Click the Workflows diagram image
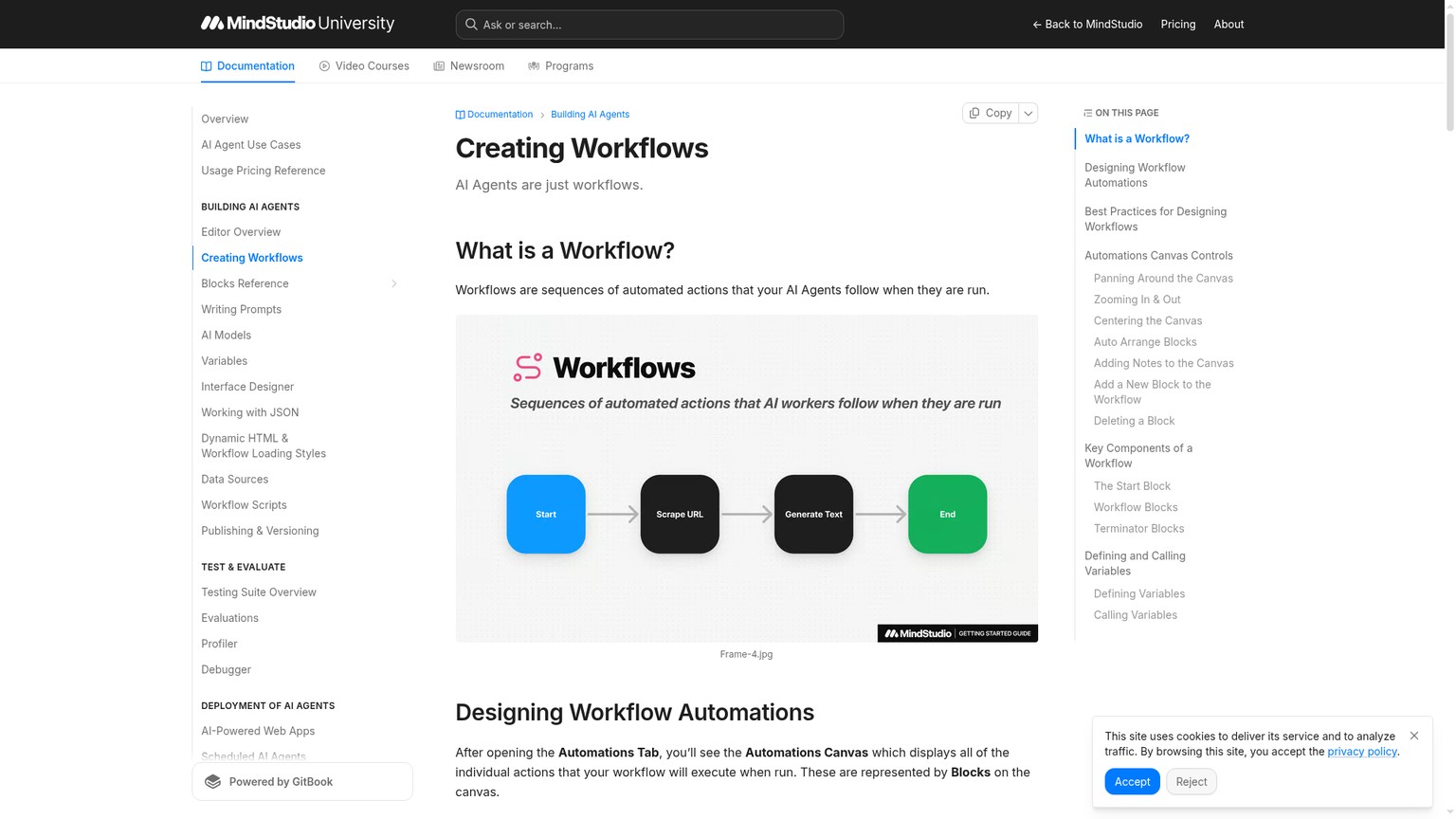The height and width of the screenshot is (819, 1456). tap(747, 479)
